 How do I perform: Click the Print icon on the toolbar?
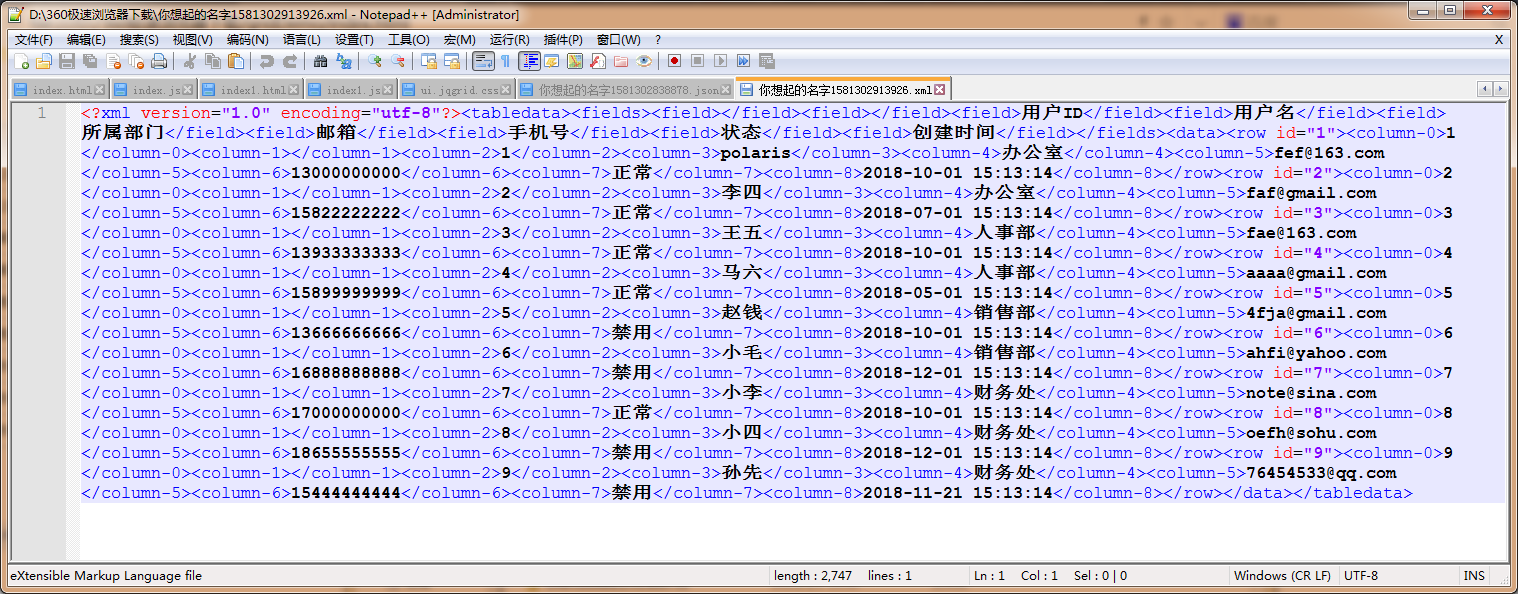point(157,61)
